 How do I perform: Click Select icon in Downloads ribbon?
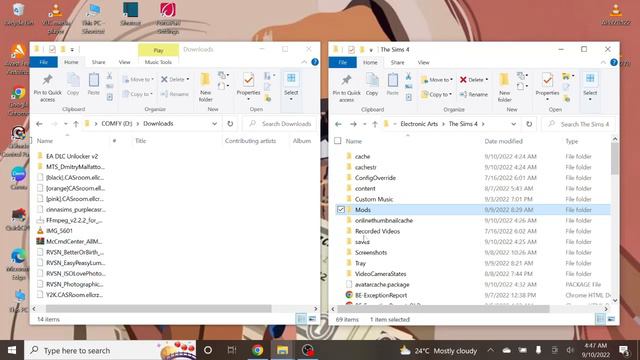[291, 86]
